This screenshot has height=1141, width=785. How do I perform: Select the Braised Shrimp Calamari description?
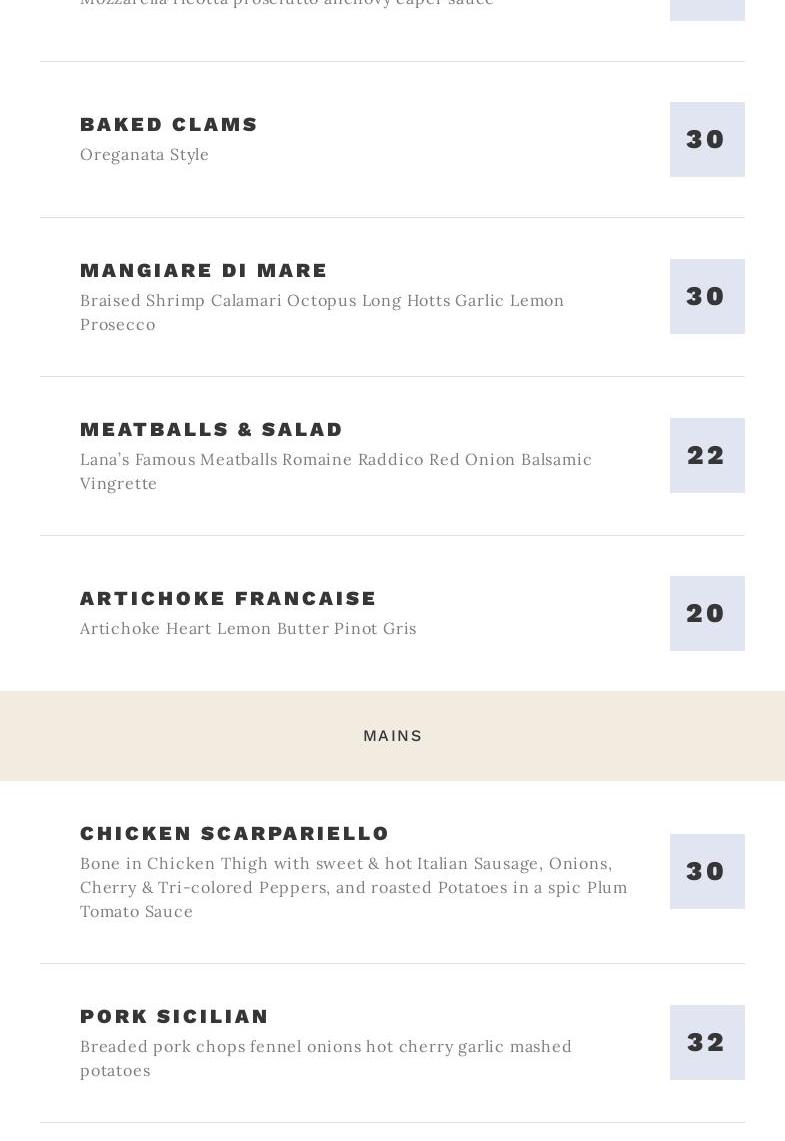(322, 312)
